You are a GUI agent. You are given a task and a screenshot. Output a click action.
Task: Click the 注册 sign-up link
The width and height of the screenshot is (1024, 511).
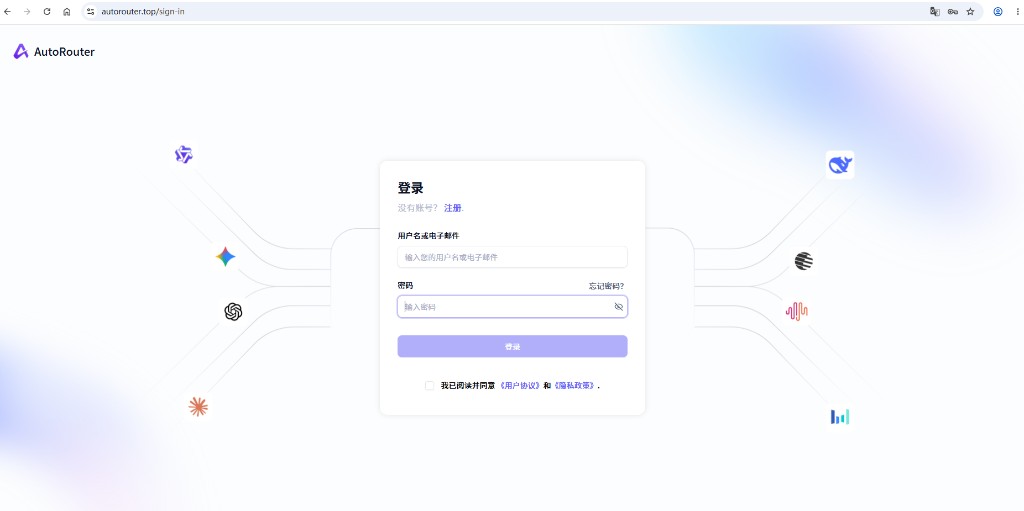point(453,208)
